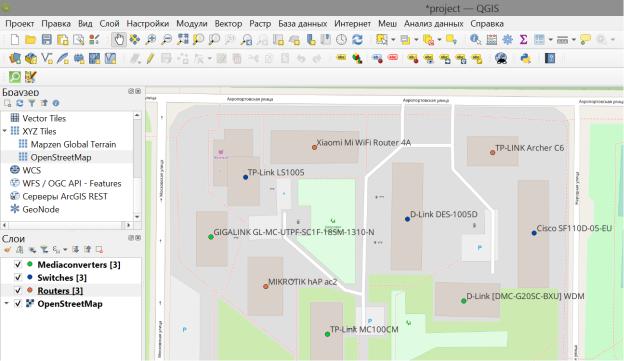This screenshot has width=624, height=361.
Task: Click the Xiaomi Mi WiFi Router 4A map point
Action: (314, 147)
